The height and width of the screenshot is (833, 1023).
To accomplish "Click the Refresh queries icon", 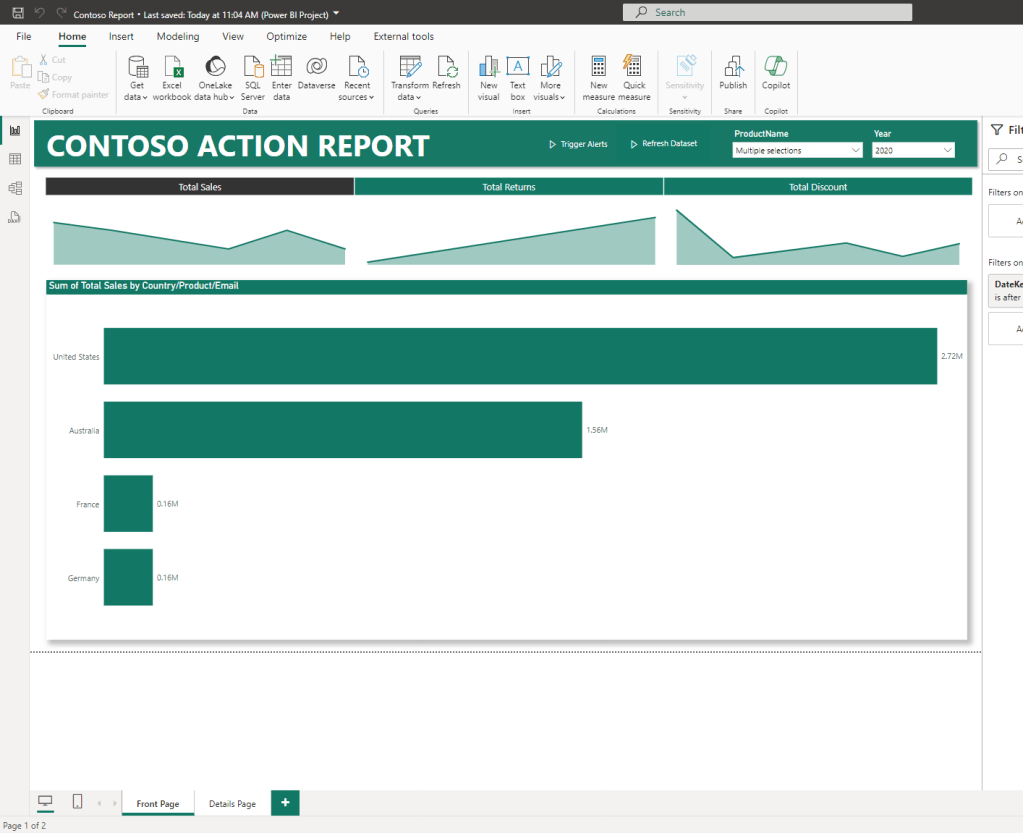I will click(447, 68).
